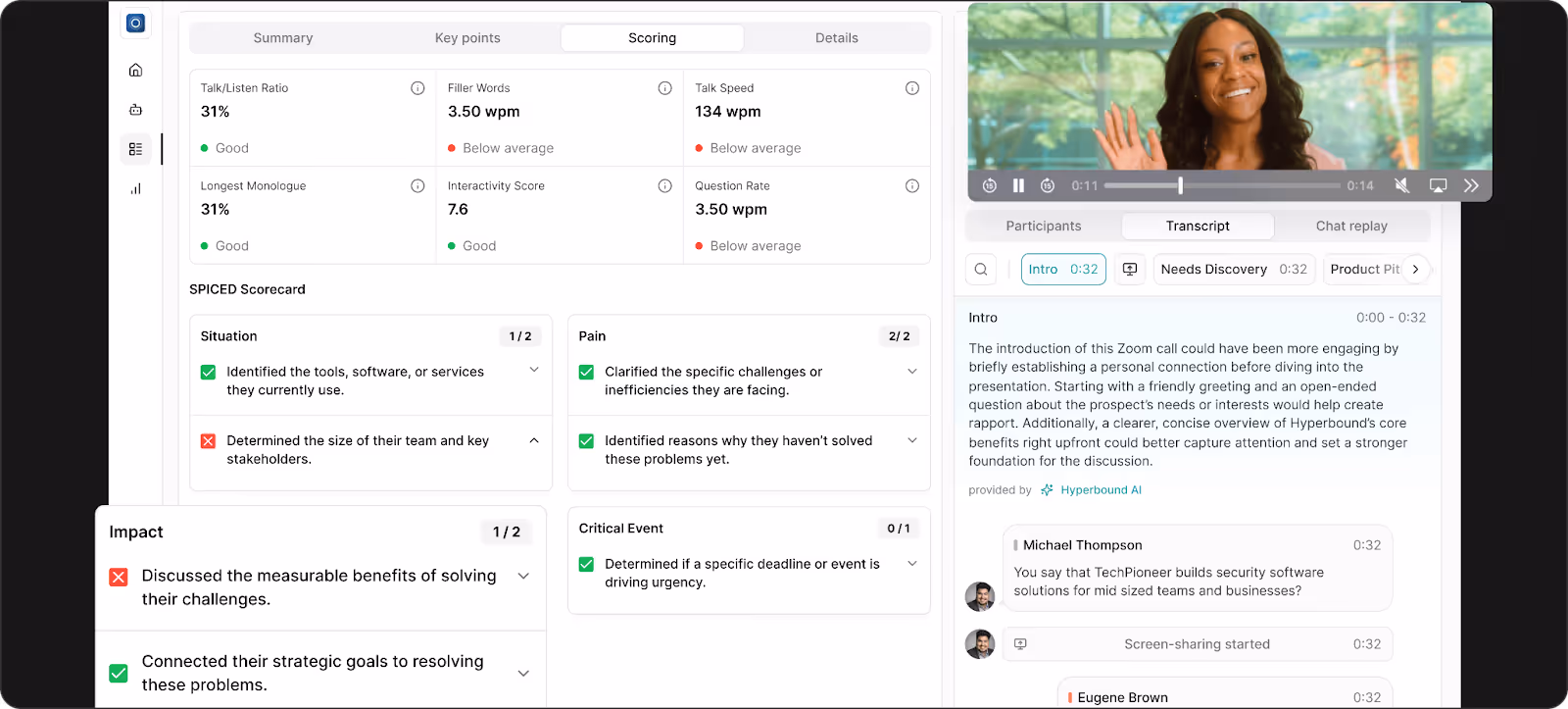Switch to the Key points tab
The width and height of the screenshot is (1568, 709).
tap(467, 38)
